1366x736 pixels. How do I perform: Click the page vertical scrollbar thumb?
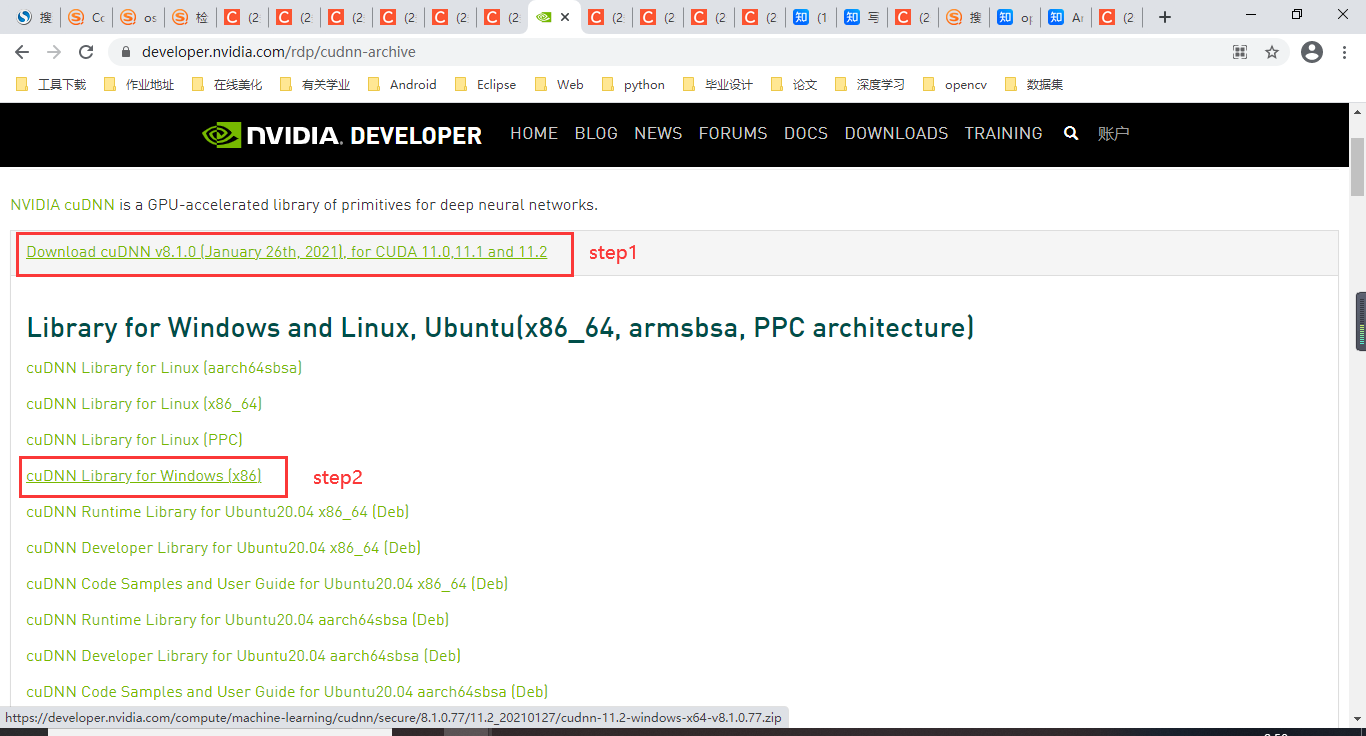tap(1357, 167)
